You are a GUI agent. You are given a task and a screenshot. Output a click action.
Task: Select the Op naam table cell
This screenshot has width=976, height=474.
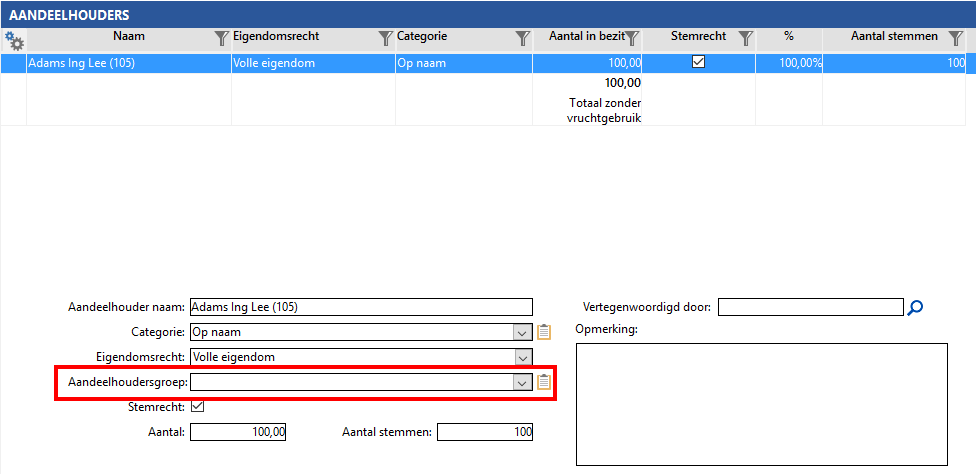(464, 63)
